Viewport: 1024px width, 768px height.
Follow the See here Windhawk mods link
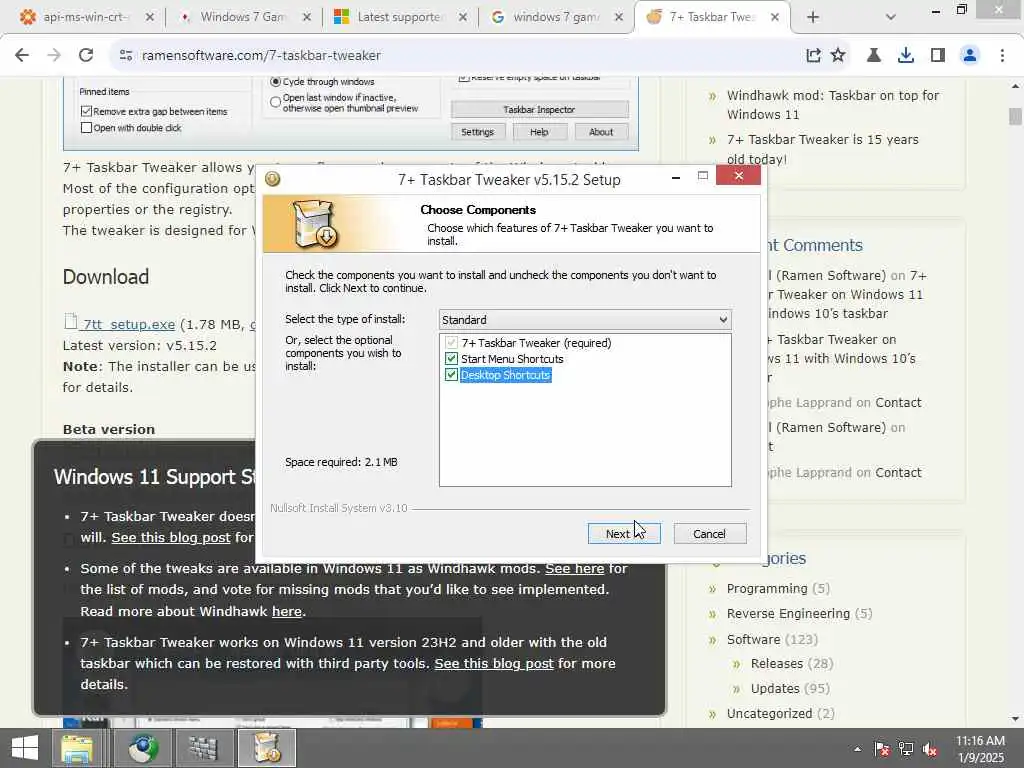click(x=575, y=568)
